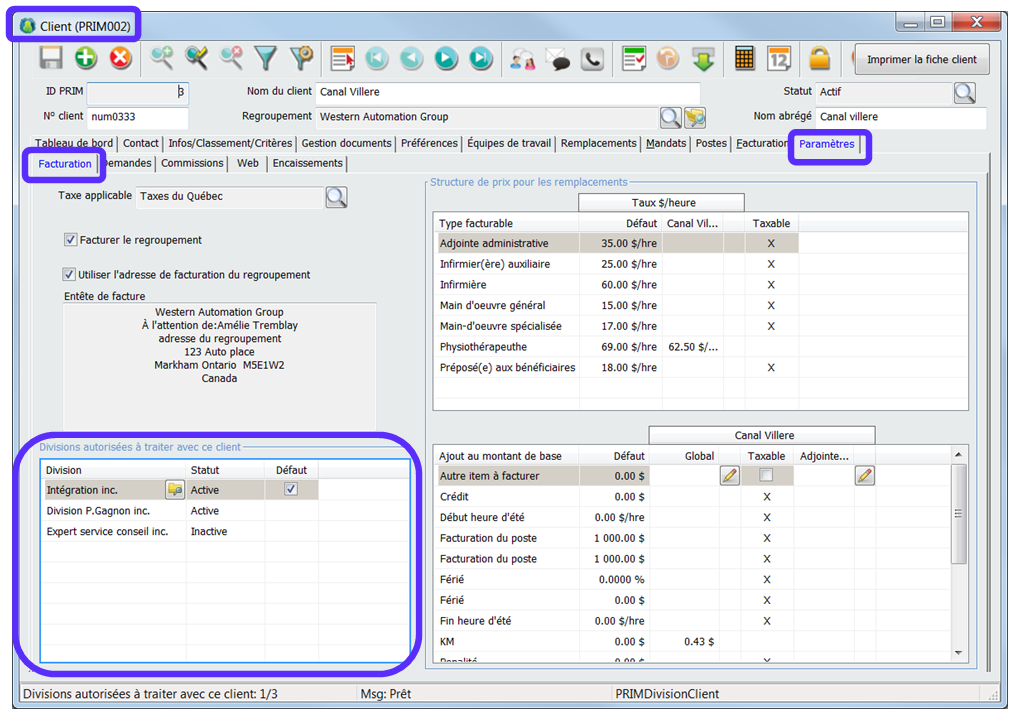
Task: Click Imprimer la fiche client button
Action: point(921,60)
